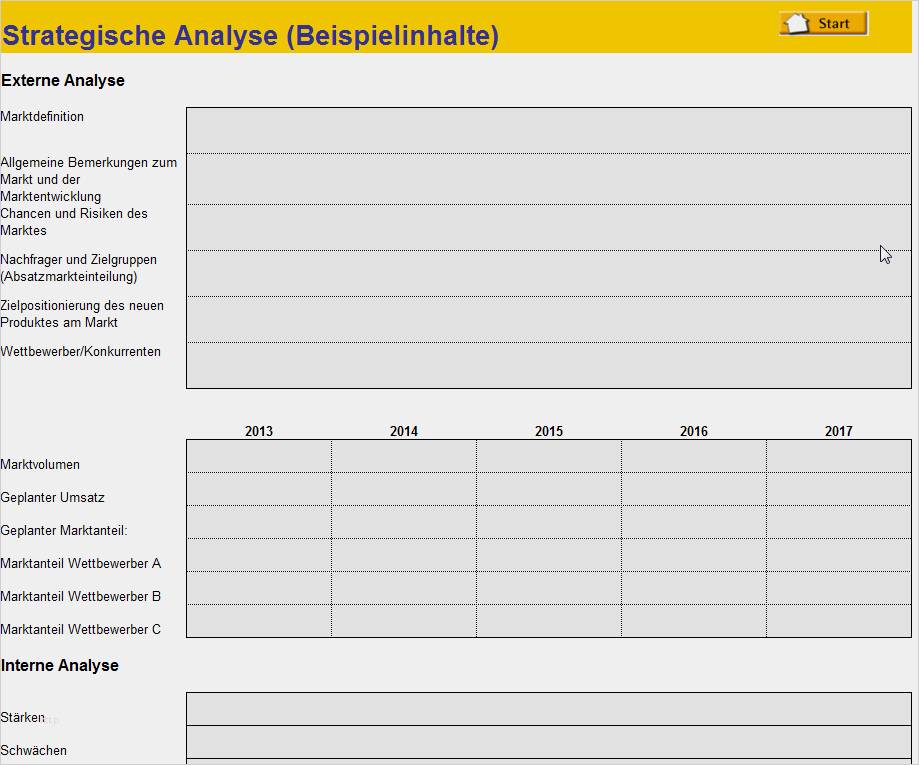The width and height of the screenshot is (919, 765).
Task: Click the Strategische Analyse (Beispielinhalte) title
Action: point(251,36)
